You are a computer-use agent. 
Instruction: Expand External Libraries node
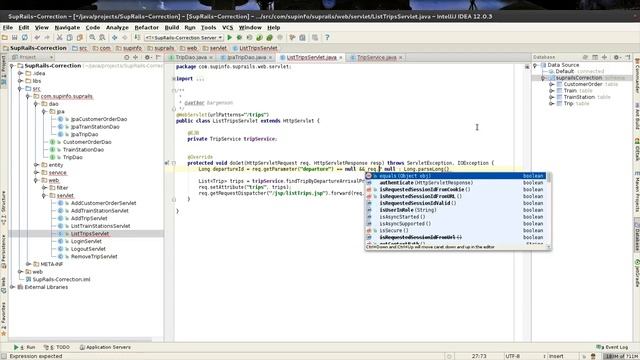12,287
